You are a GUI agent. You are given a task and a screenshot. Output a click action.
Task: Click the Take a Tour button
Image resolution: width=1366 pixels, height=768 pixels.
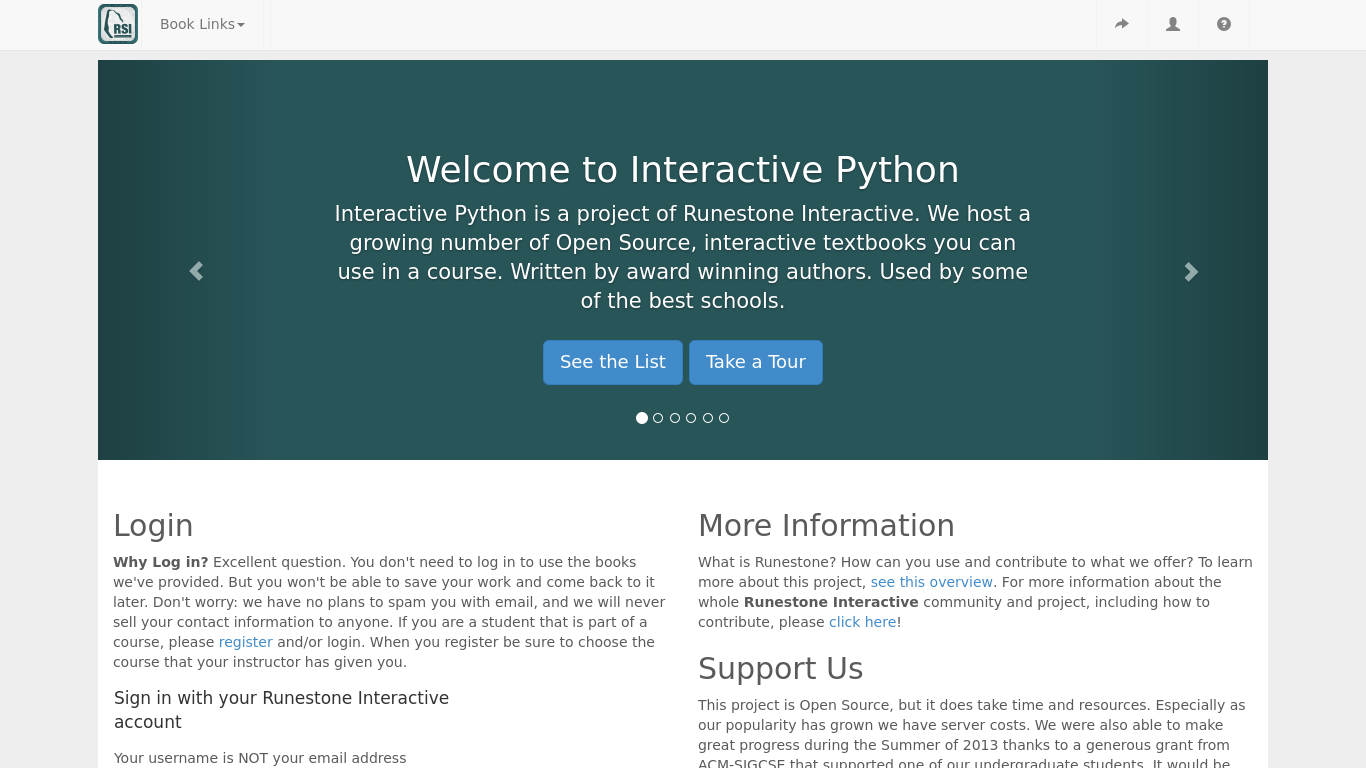pyautogui.click(x=756, y=362)
